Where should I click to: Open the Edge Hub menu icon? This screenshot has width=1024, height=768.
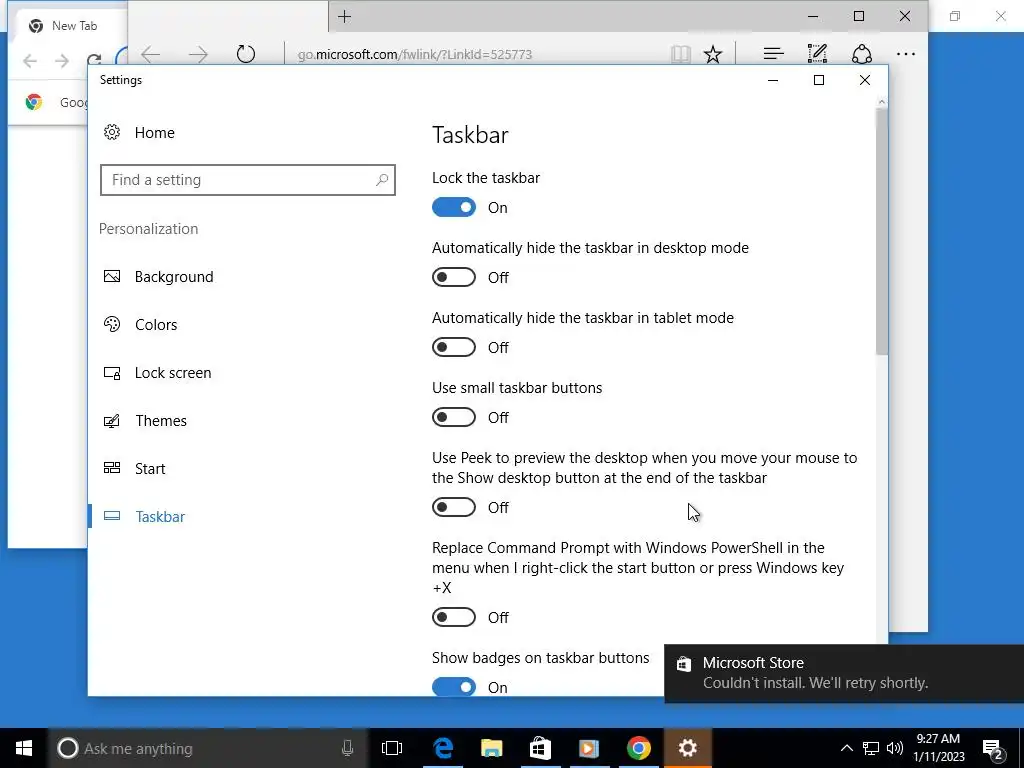[773, 54]
